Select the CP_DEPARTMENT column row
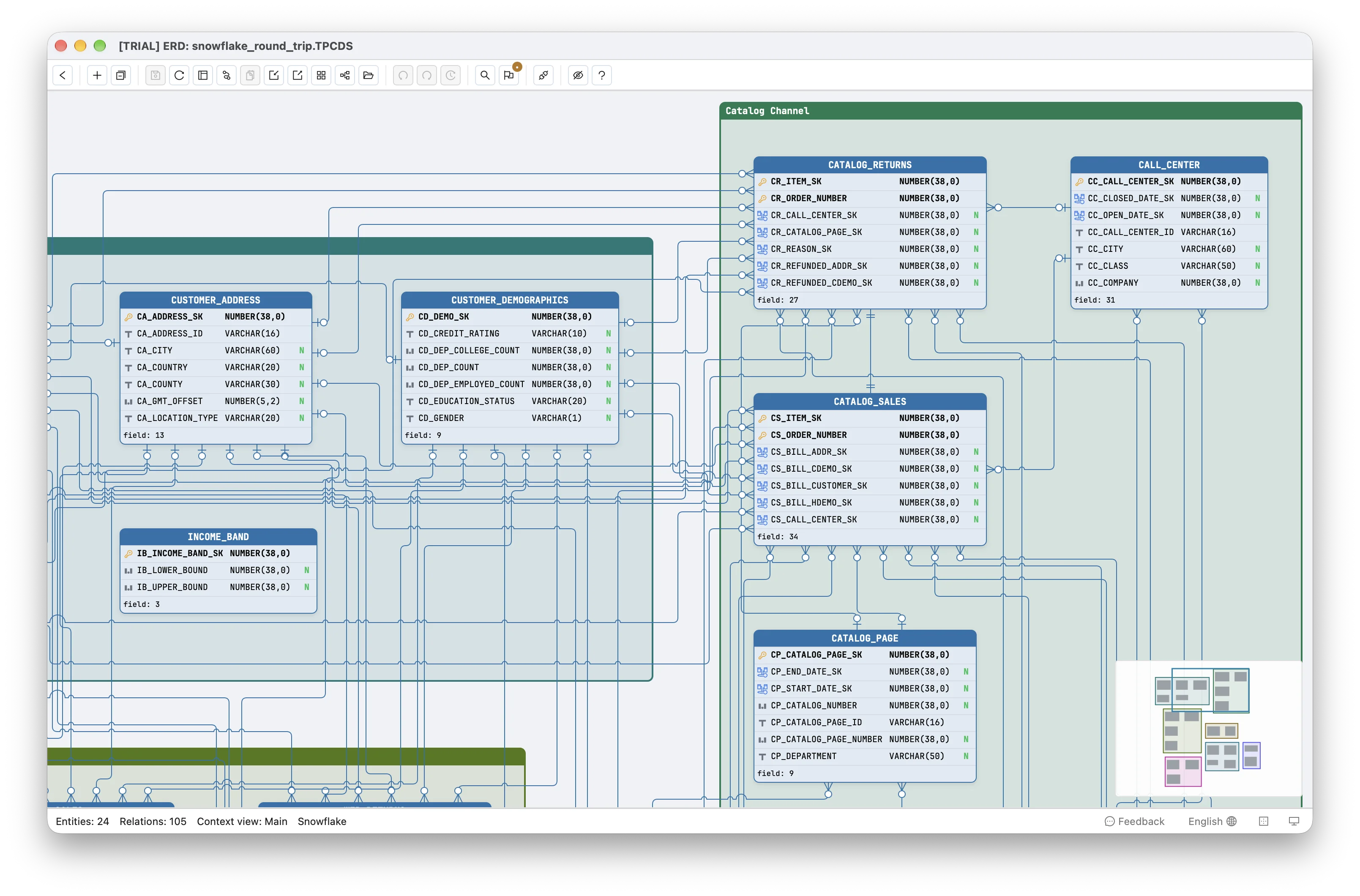The width and height of the screenshot is (1360, 896). 865,756
